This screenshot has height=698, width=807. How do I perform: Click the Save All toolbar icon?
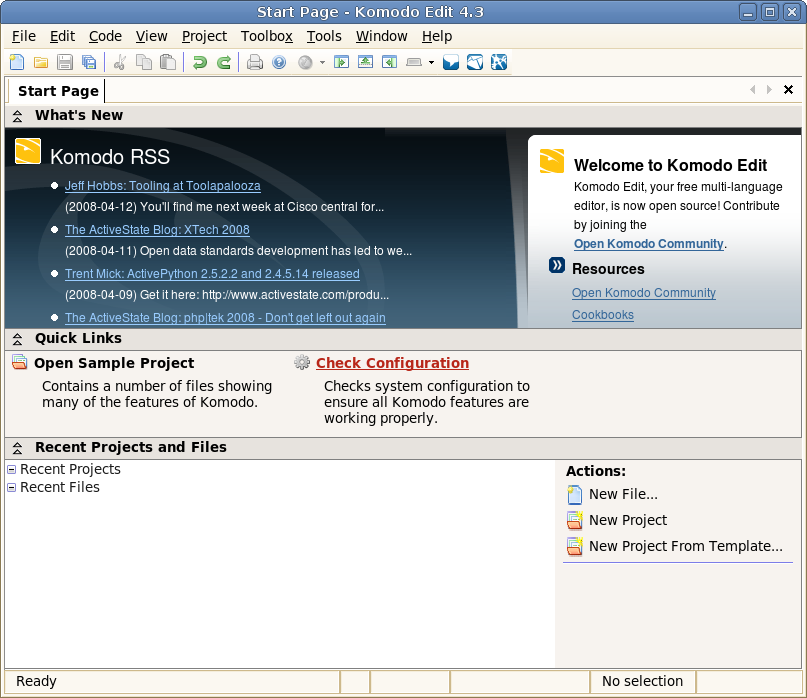(89, 62)
